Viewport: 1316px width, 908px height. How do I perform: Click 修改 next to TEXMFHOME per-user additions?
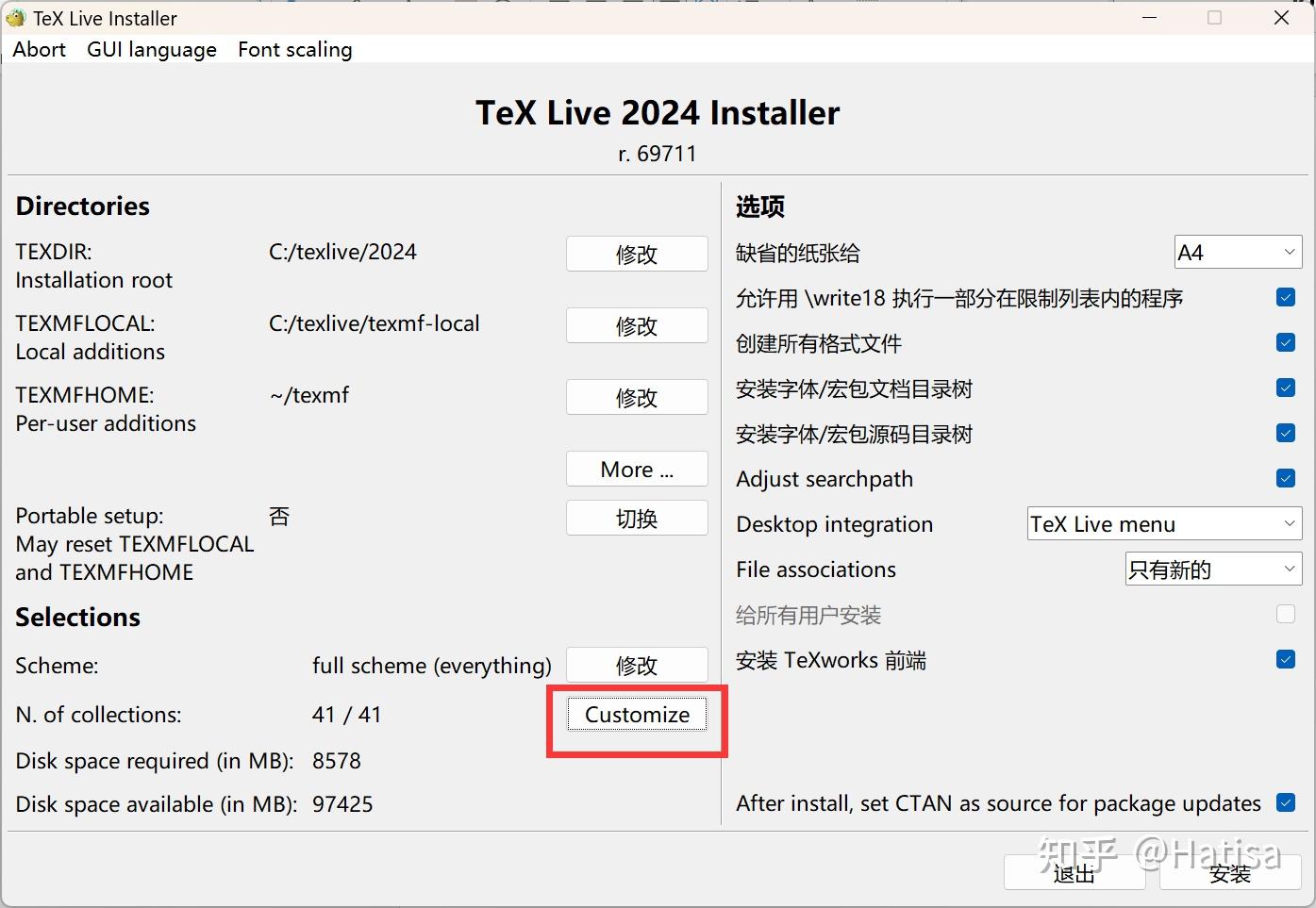[x=637, y=396]
